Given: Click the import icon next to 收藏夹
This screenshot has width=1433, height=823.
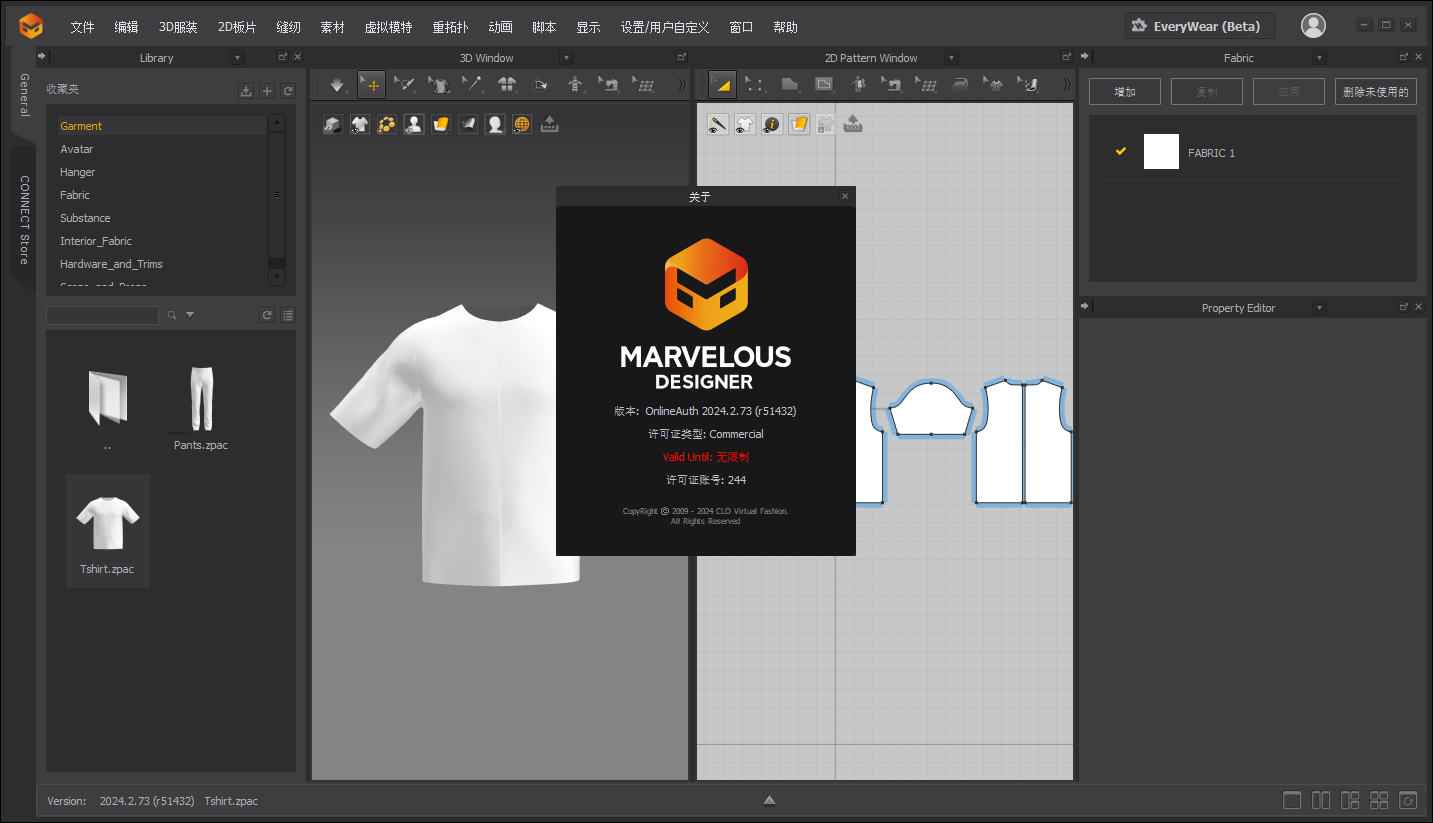Looking at the screenshot, I should point(246,91).
